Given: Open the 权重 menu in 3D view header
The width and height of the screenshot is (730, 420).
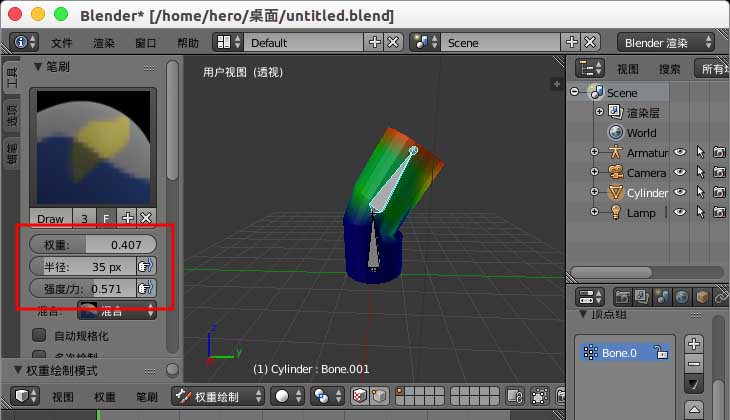Looking at the screenshot, I should point(104,397).
